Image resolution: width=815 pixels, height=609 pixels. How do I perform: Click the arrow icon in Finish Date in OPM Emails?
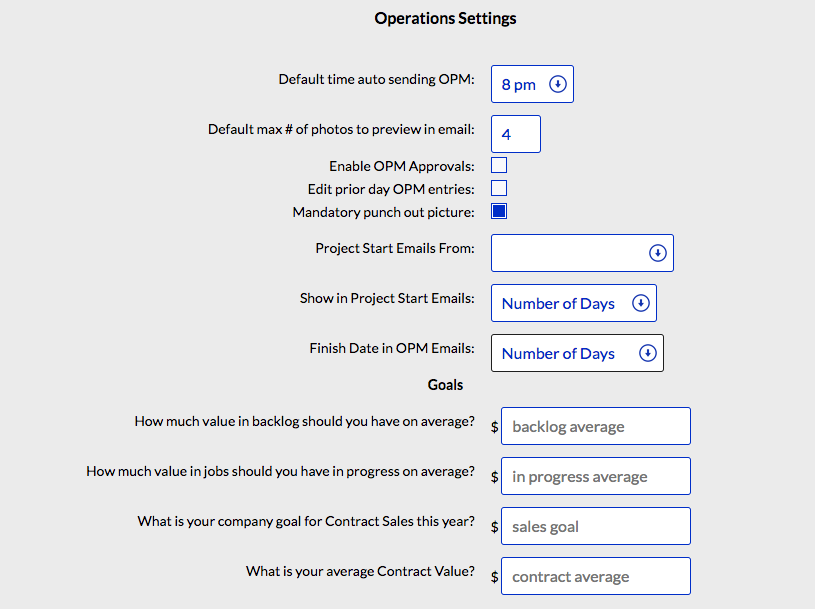point(648,353)
